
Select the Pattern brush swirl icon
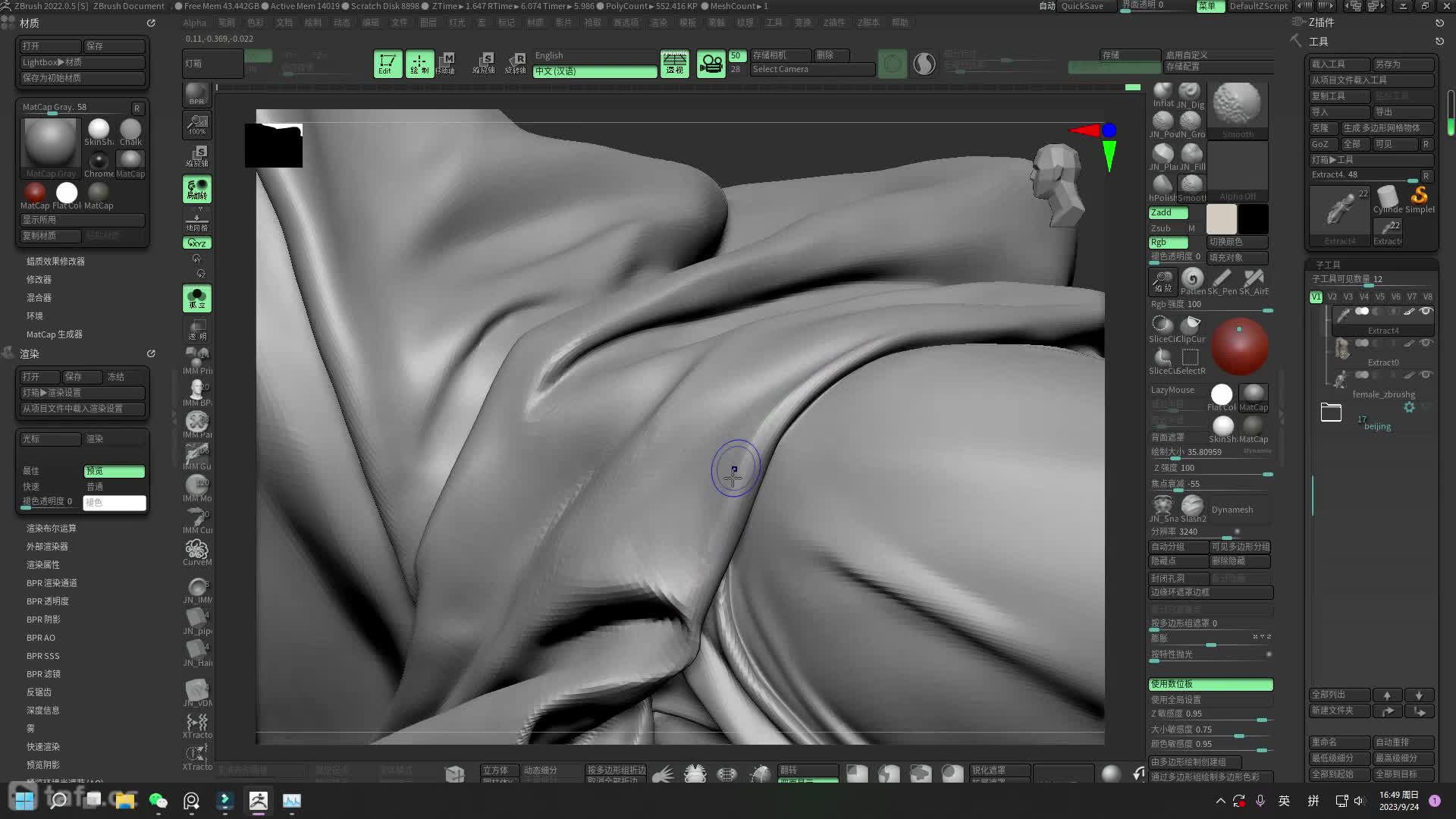click(1192, 281)
